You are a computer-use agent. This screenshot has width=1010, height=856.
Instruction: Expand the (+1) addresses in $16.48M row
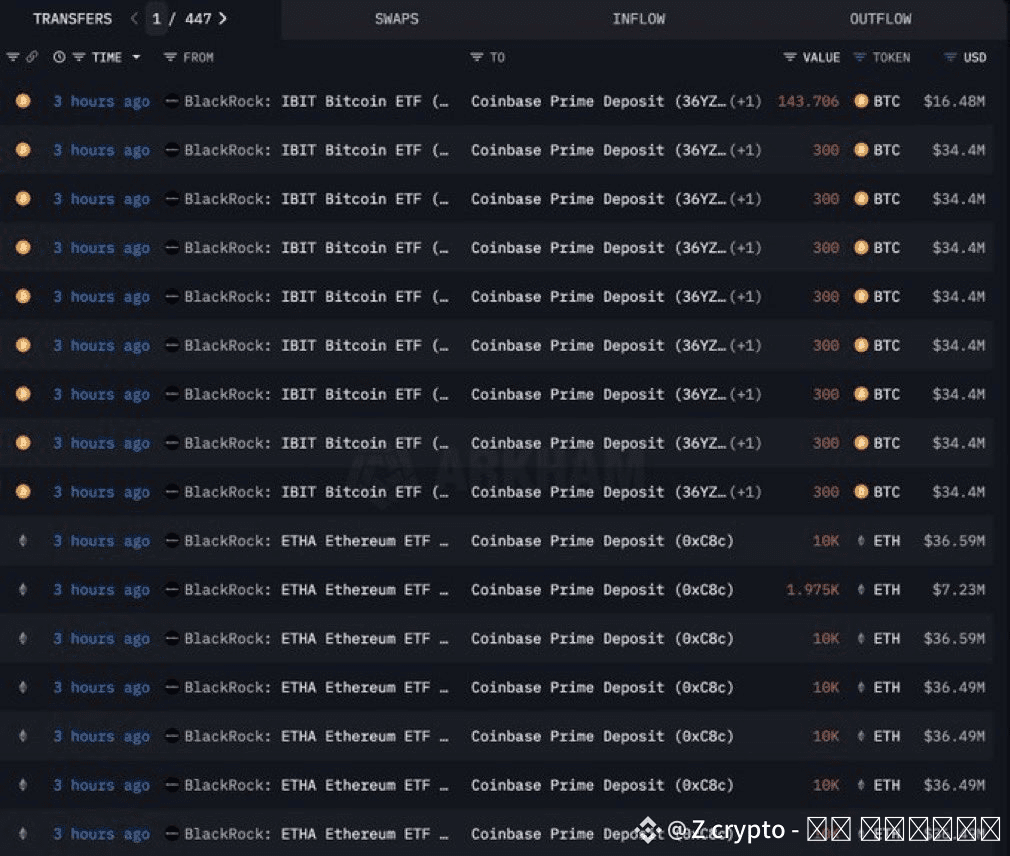746,101
